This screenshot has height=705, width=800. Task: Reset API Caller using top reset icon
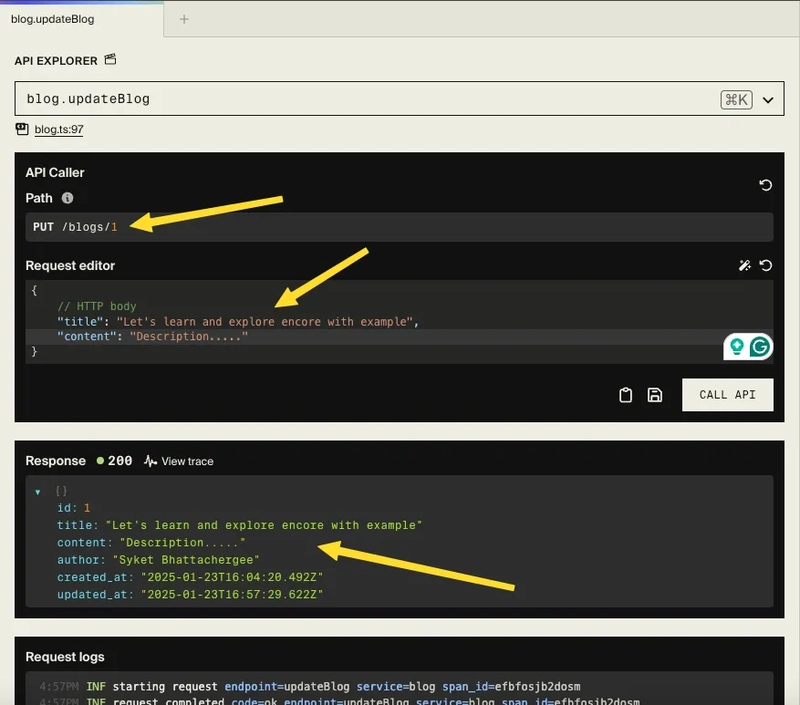click(x=765, y=185)
